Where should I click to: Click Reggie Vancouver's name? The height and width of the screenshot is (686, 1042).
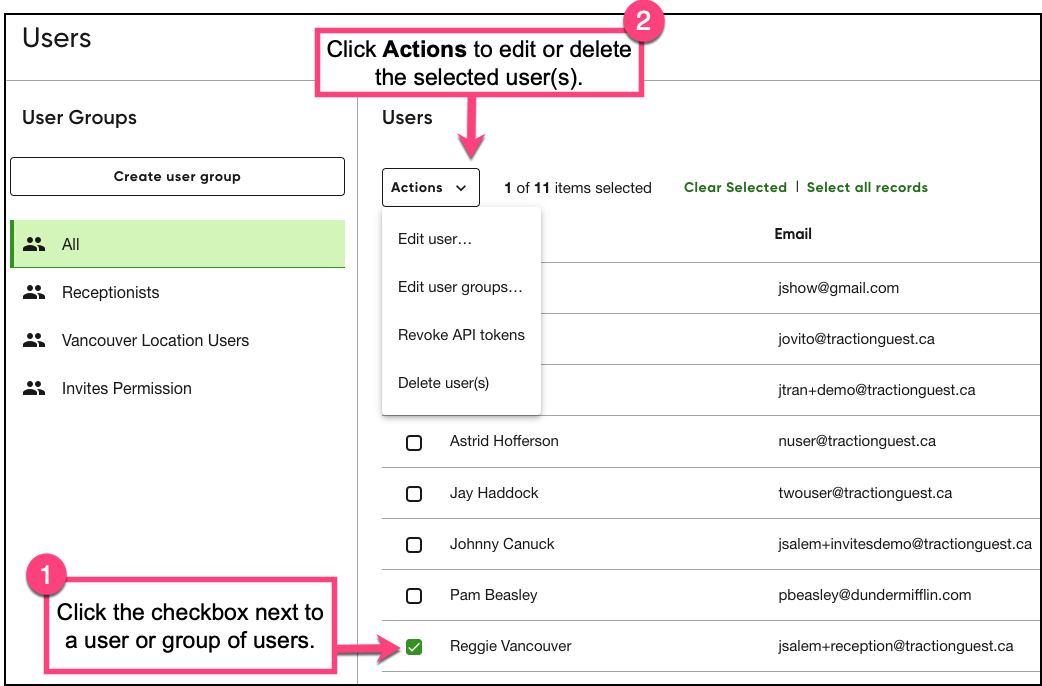click(x=510, y=646)
